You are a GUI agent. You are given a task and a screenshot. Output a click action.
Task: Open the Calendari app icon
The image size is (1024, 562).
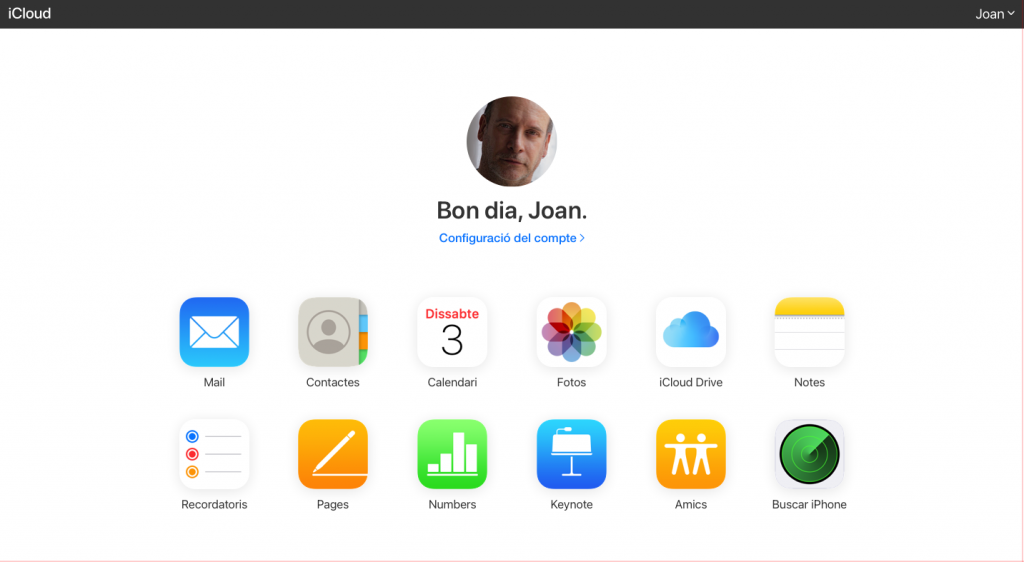coord(452,332)
